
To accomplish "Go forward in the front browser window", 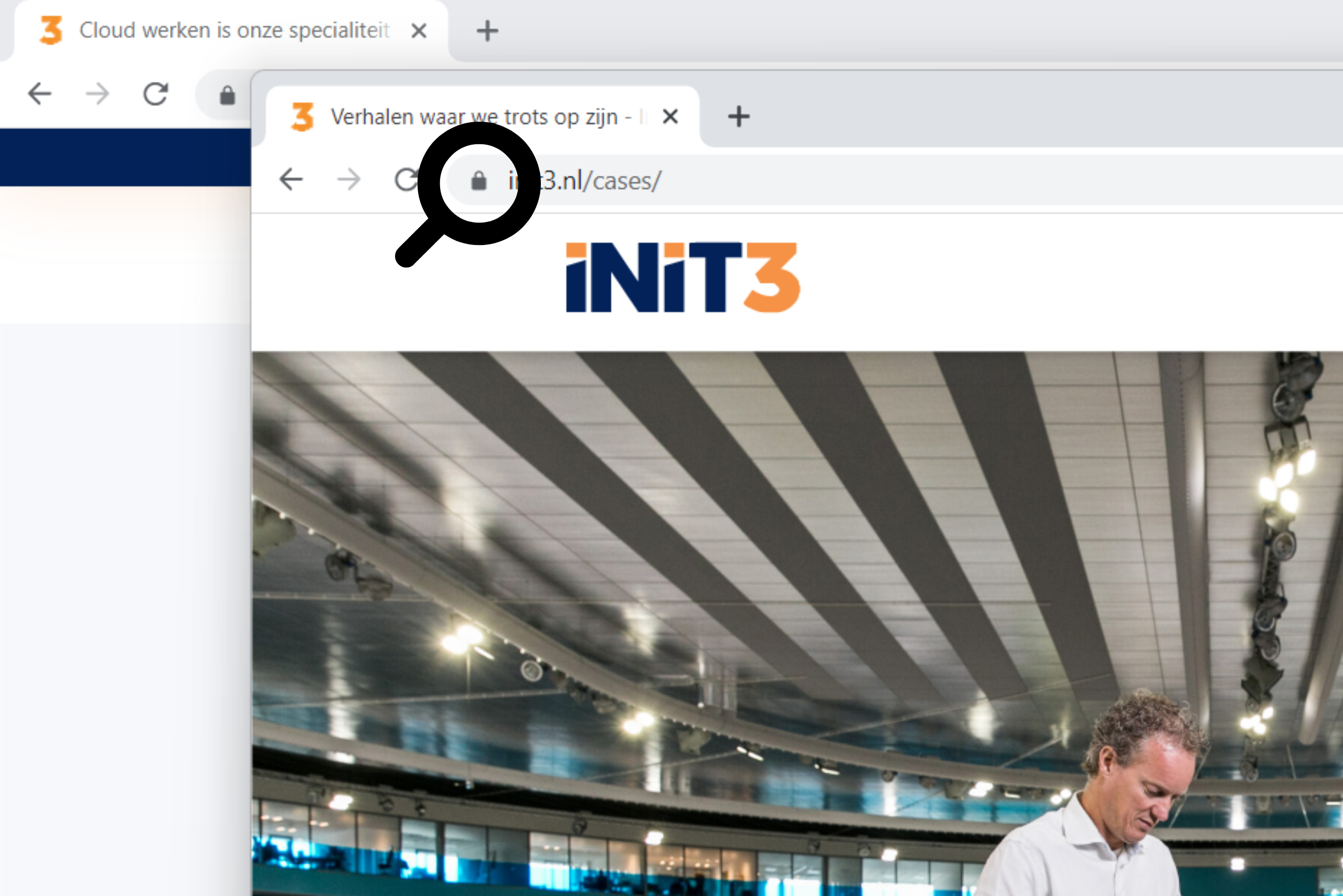I will point(349,179).
